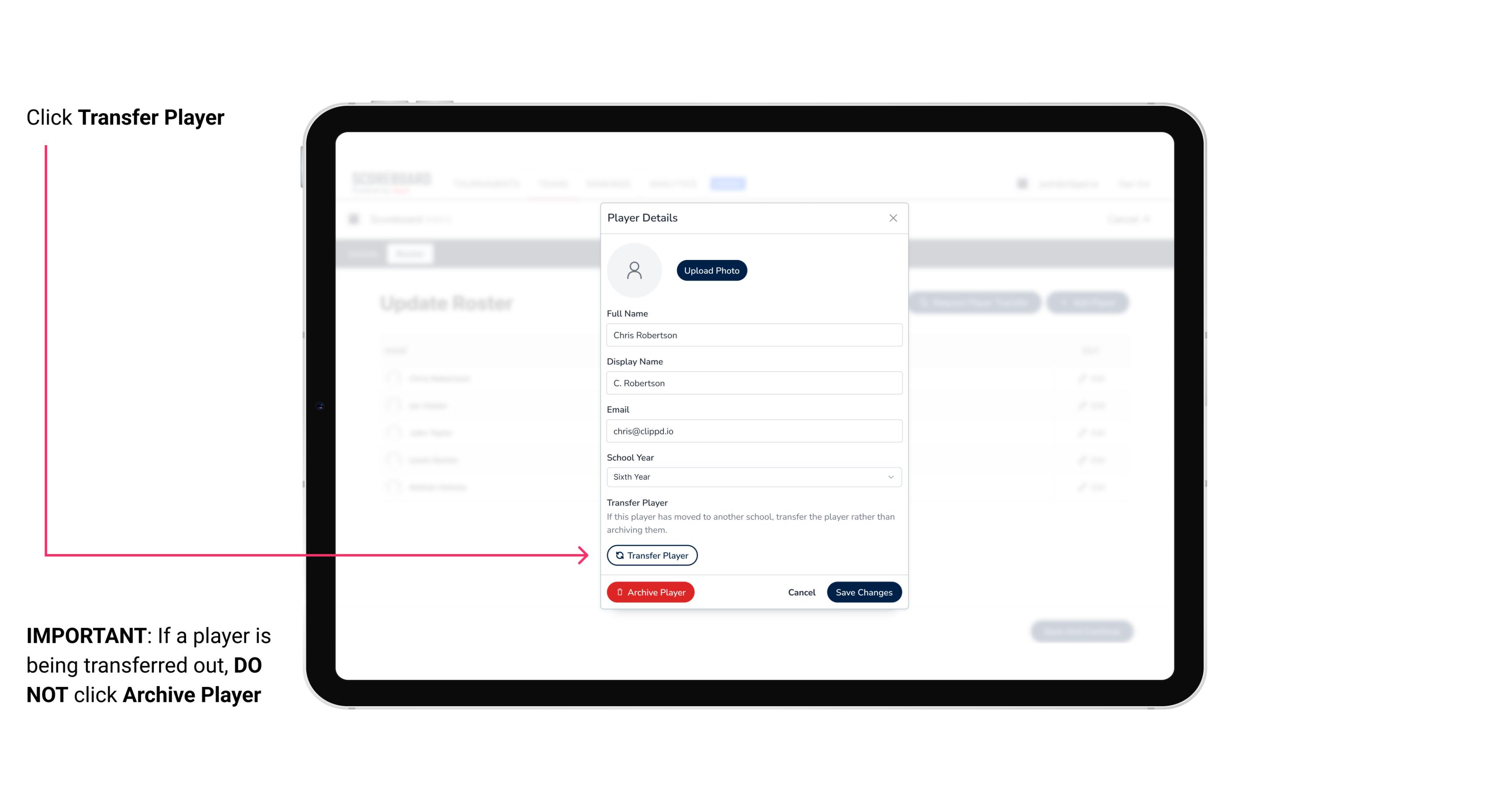Image resolution: width=1509 pixels, height=812 pixels.
Task: Click the Transfer Player text link
Action: coord(651,555)
